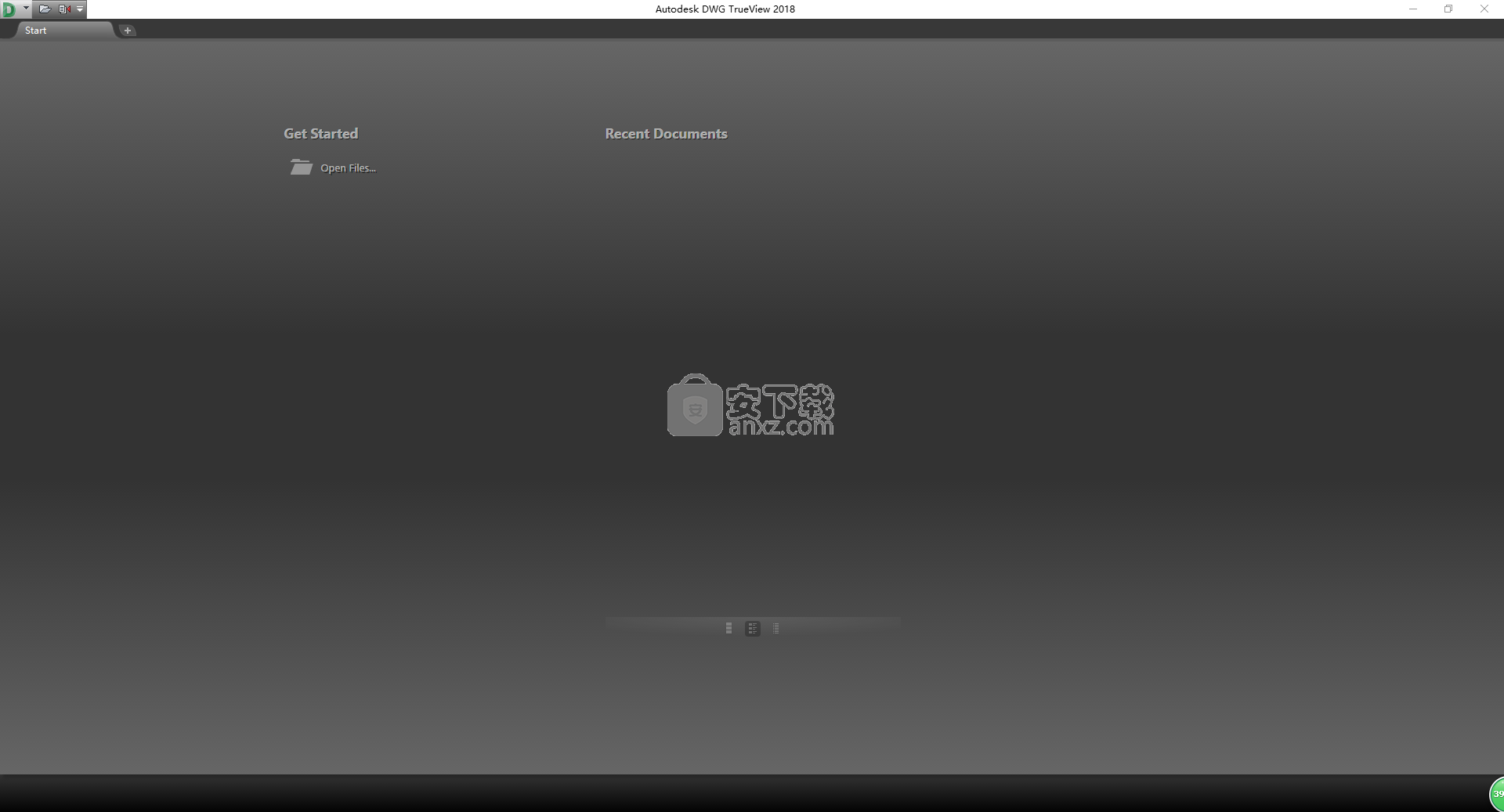The height and width of the screenshot is (812, 1504).
Task: Click the folder icon beside Open Files
Action: (x=301, y=167)
